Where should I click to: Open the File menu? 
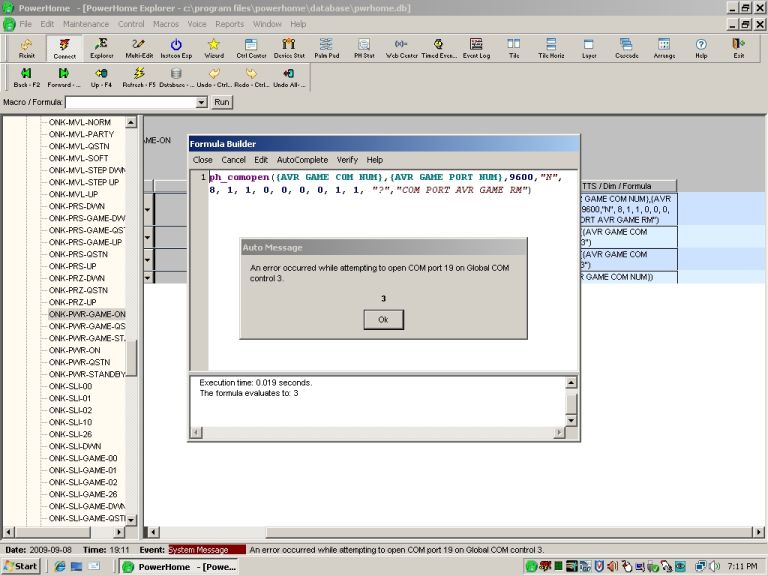click(x=25, y=24)
